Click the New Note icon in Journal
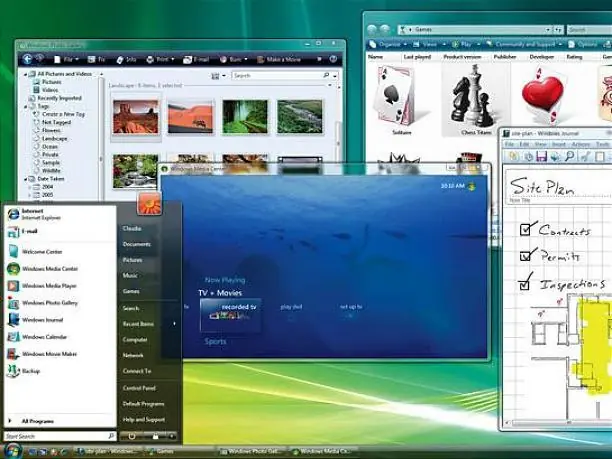The image size is (612, 459). [x=514, y=156]
